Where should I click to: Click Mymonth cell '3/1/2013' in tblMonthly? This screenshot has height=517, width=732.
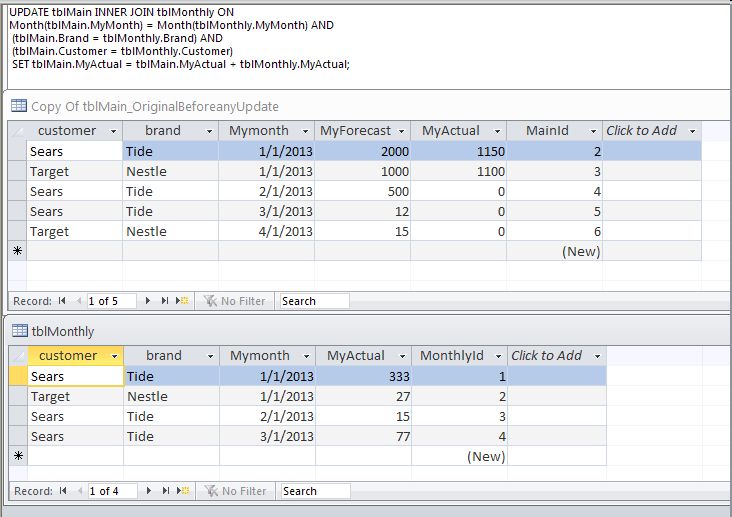click(x=267, y=436)
